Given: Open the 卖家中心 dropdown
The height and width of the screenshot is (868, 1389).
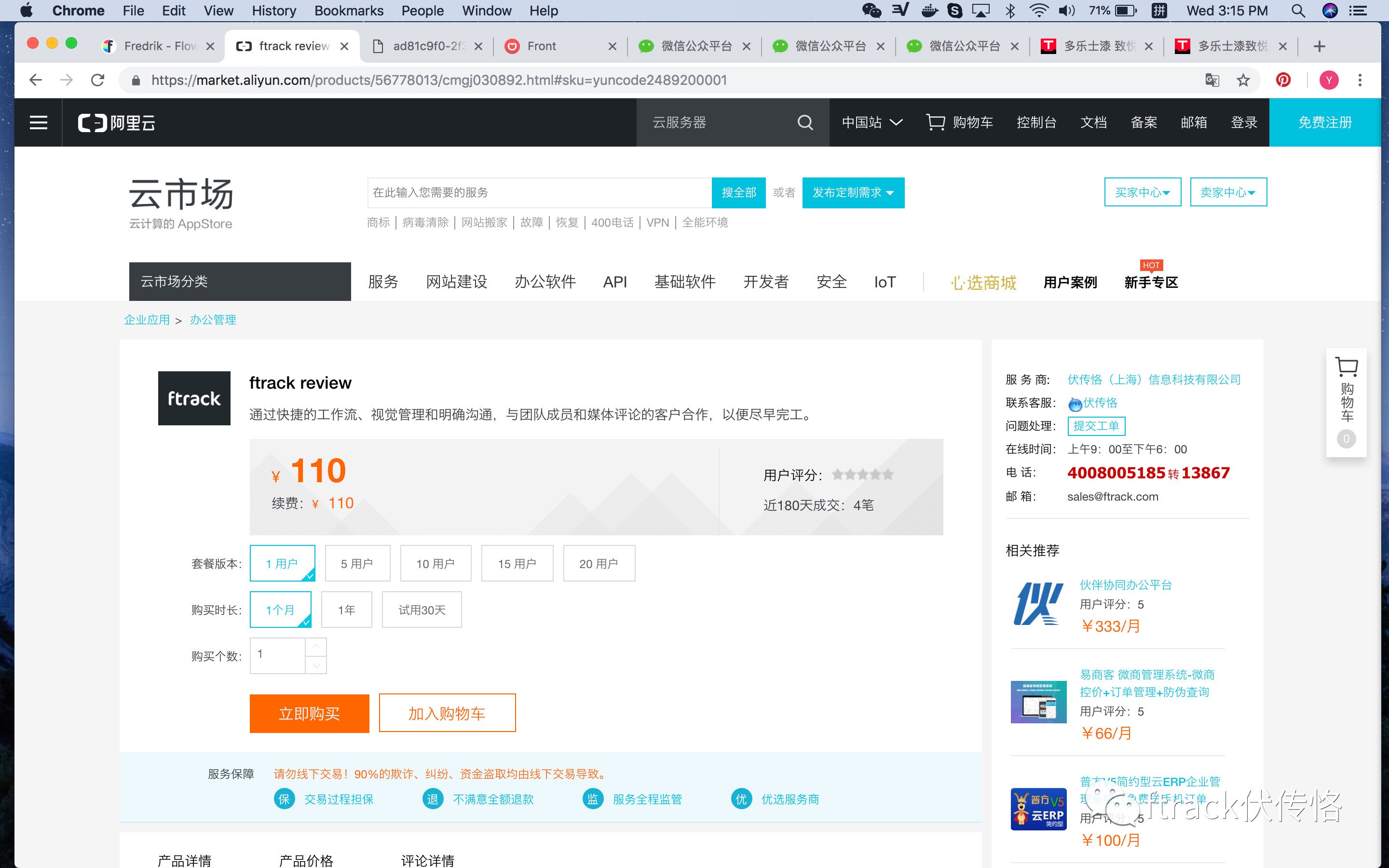Looking at the screenshot, I should point(1228,192).
